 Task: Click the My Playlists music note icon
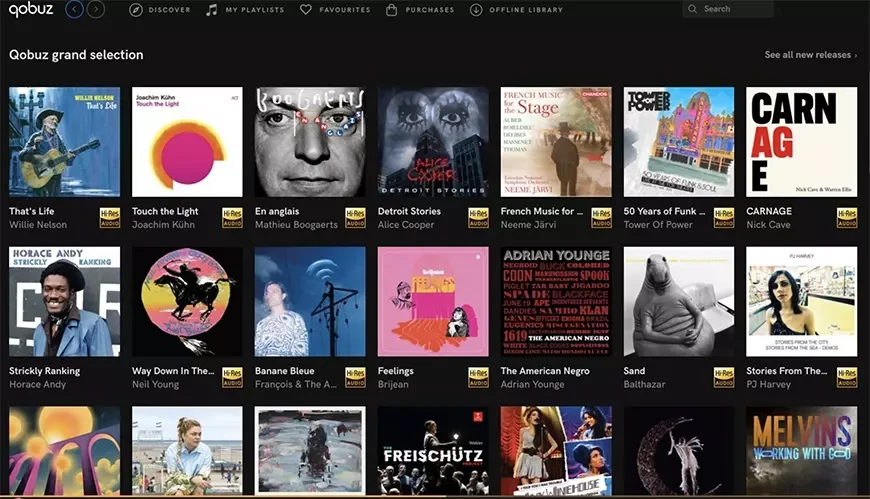coord(211,9)
